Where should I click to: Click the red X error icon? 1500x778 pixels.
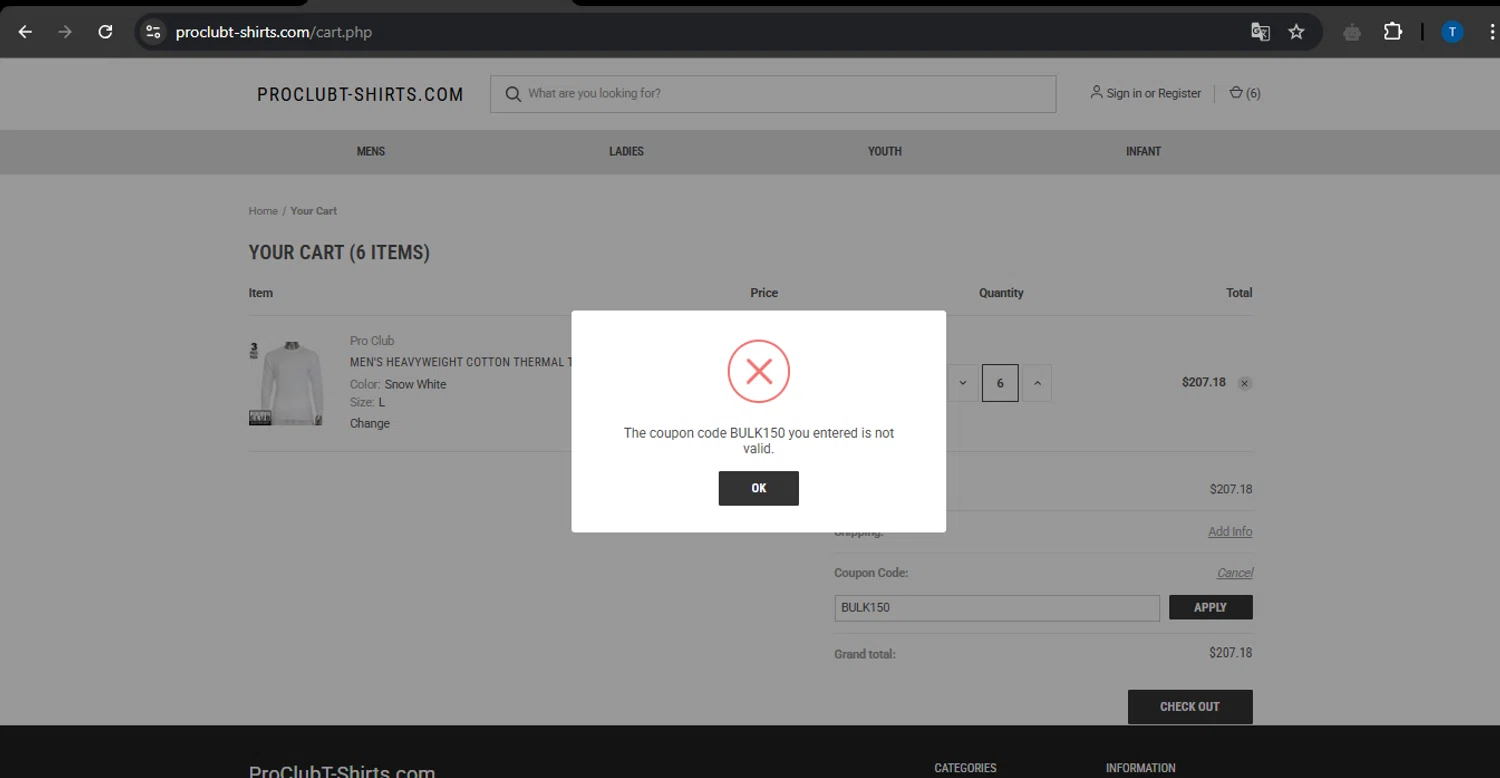[x=759, y=372]
